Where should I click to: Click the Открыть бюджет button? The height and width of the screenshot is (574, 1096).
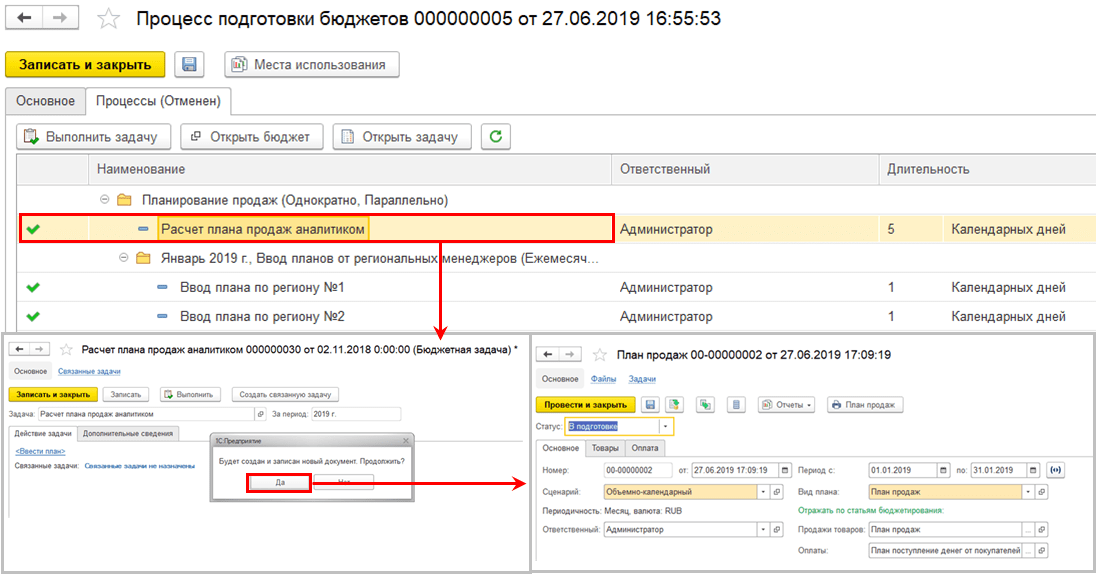[x=252, y=136]
